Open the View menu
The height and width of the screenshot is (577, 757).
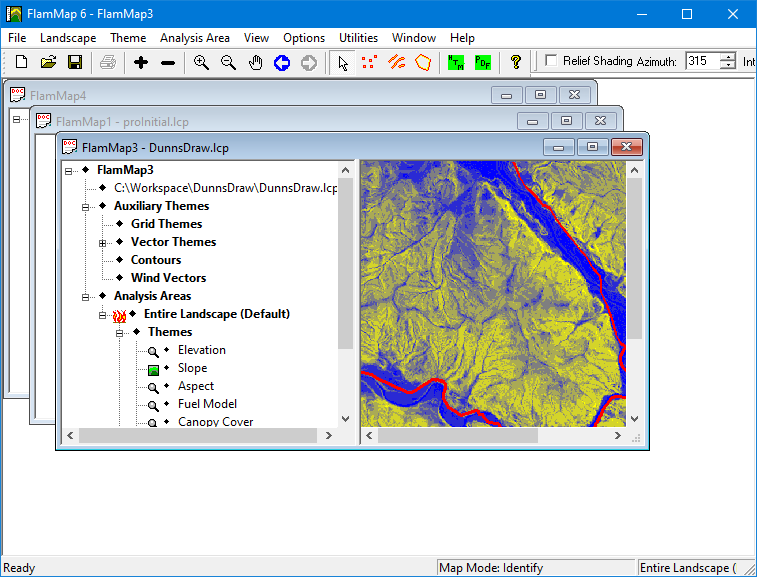(256, 38)
